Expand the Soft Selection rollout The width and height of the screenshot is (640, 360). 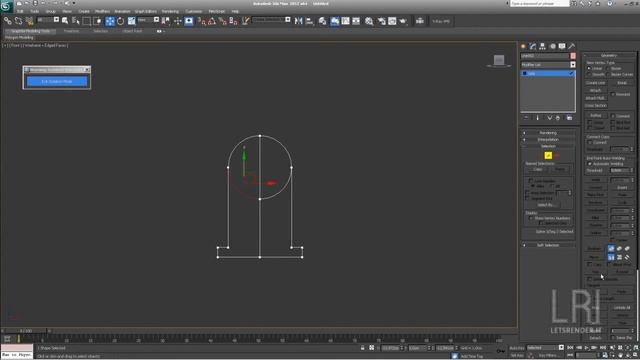pos(548,245)
